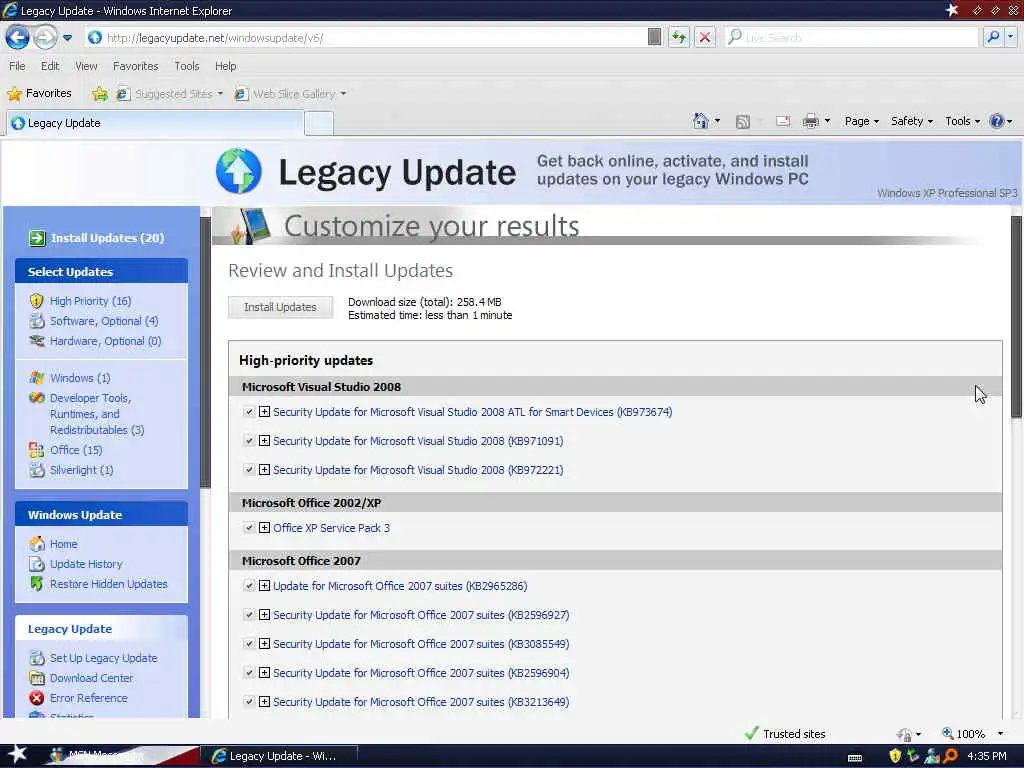The width and height of the screenshot is (1024, 768).
Task: Click the Silverlight (1) category icon
Action: click(x=37, y=470)
